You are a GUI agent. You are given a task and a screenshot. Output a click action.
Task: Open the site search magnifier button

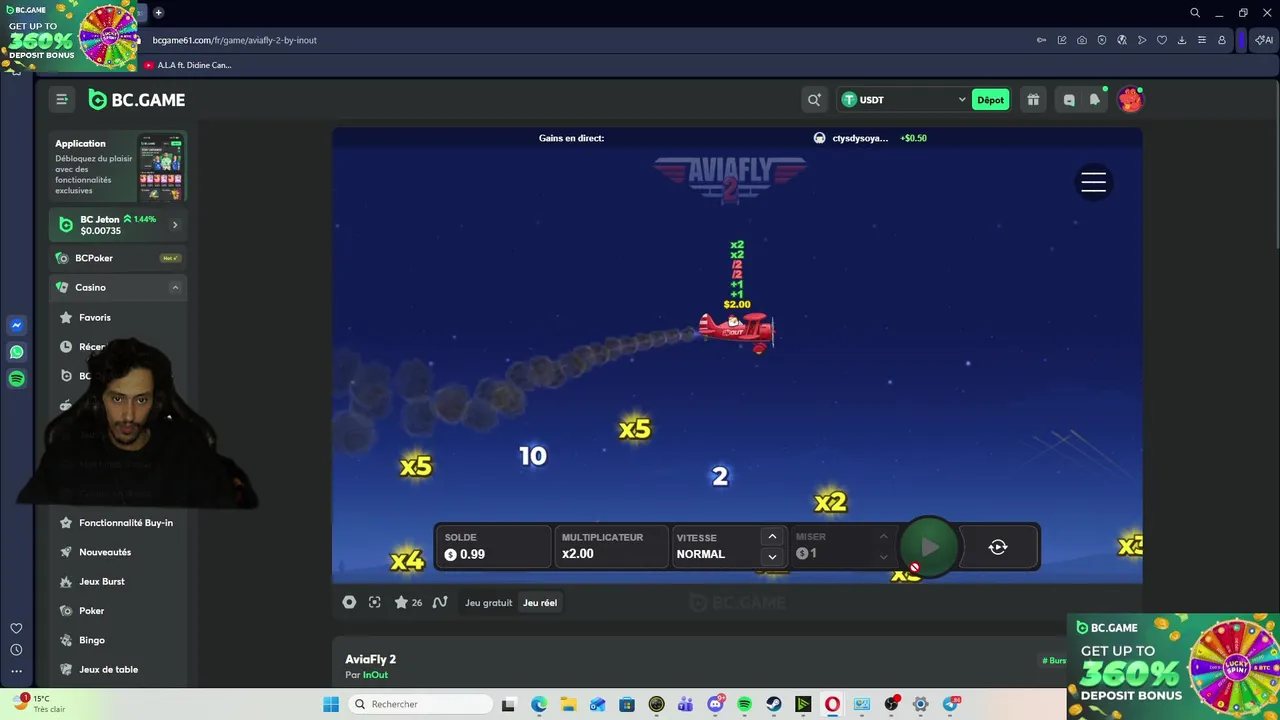click(814, 100)
